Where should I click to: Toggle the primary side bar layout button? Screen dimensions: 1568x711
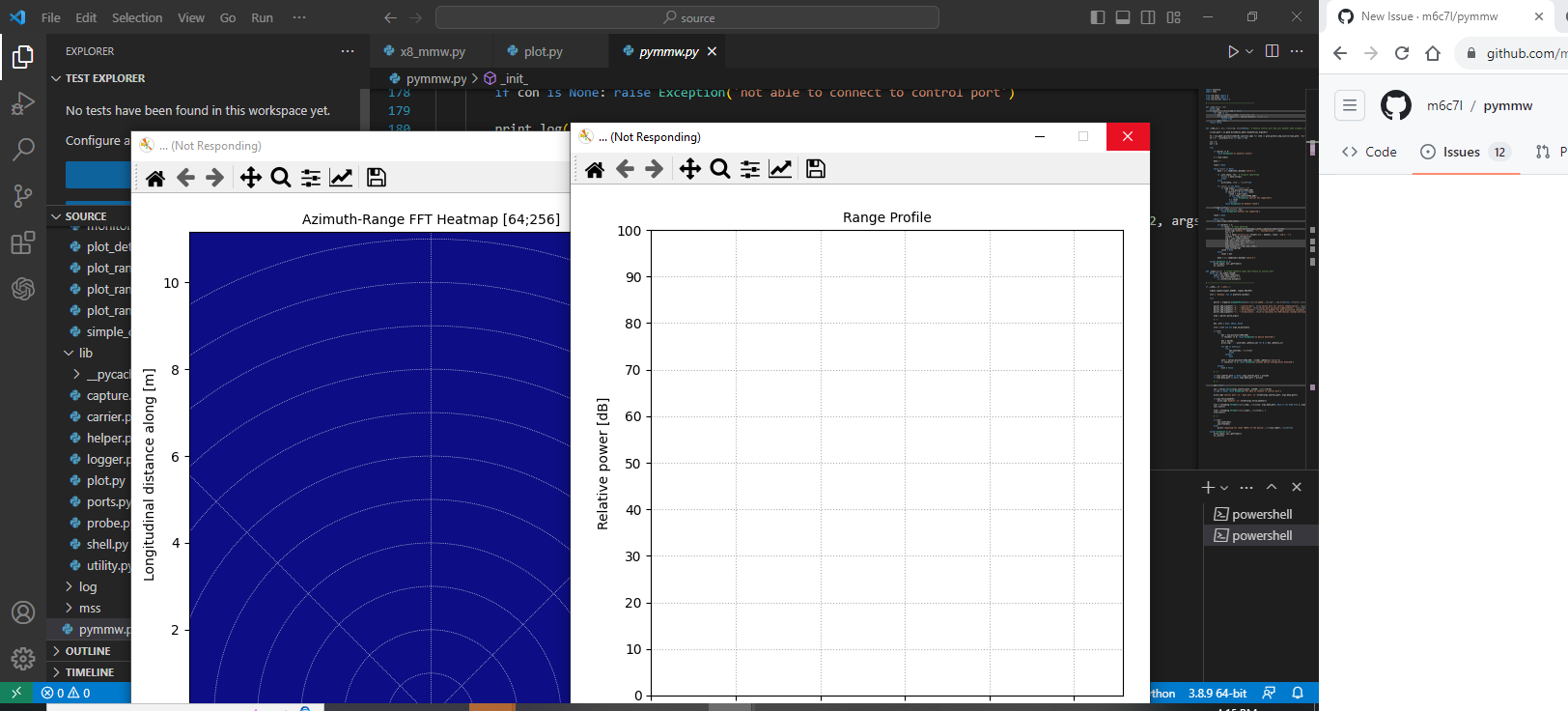point(1098,17)
